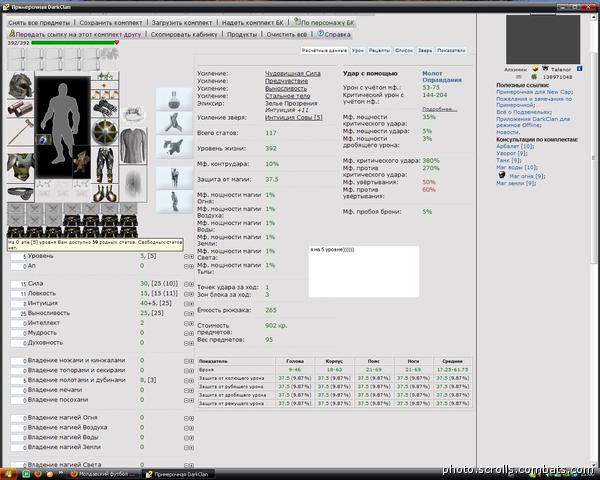Click the Интуиция stat input field
Image resolution: width=600 pixels, height=480 pixels.
pos(19,304)
